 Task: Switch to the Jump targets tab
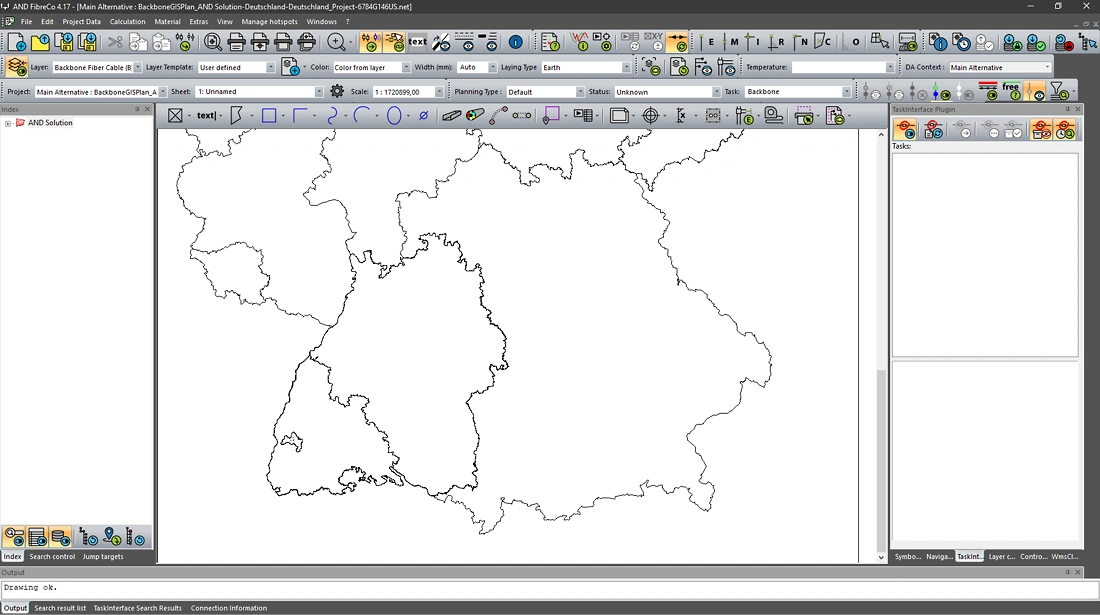tap(102, 557)
